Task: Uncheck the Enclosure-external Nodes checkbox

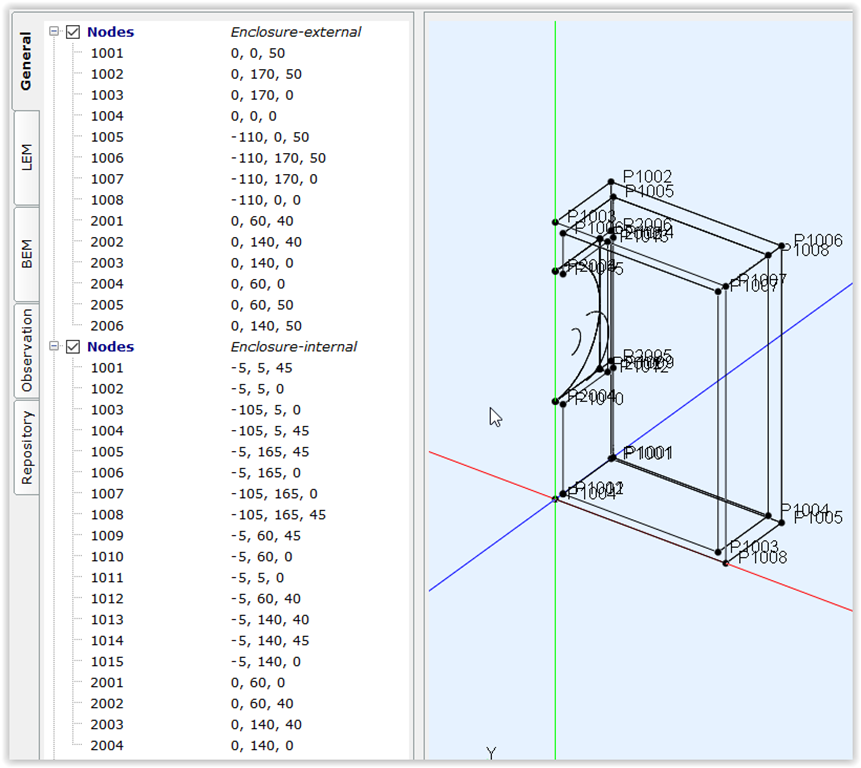Action: click(x=73, y=32)
